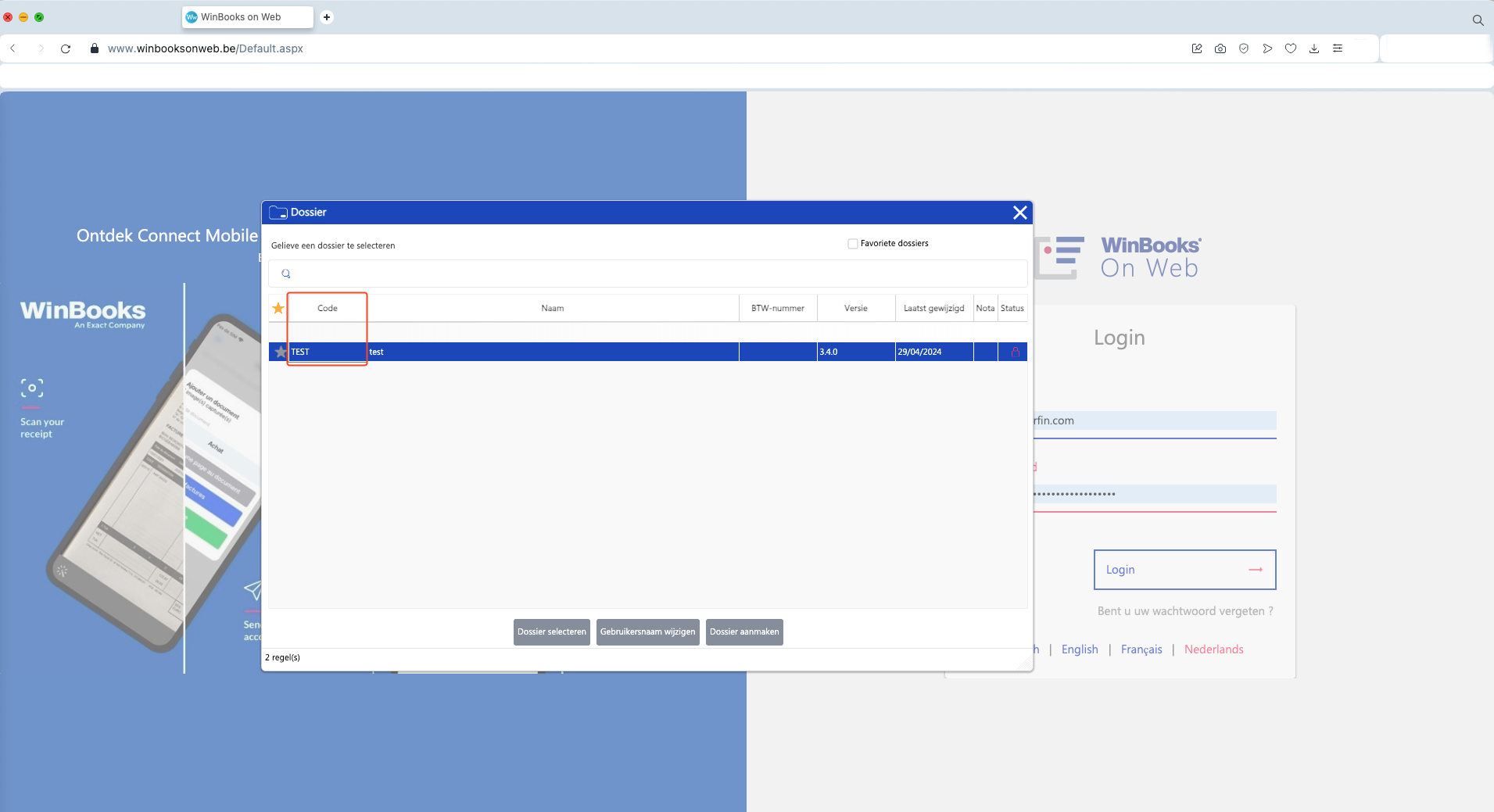Sort by the Versie column header

coord(856,308)
